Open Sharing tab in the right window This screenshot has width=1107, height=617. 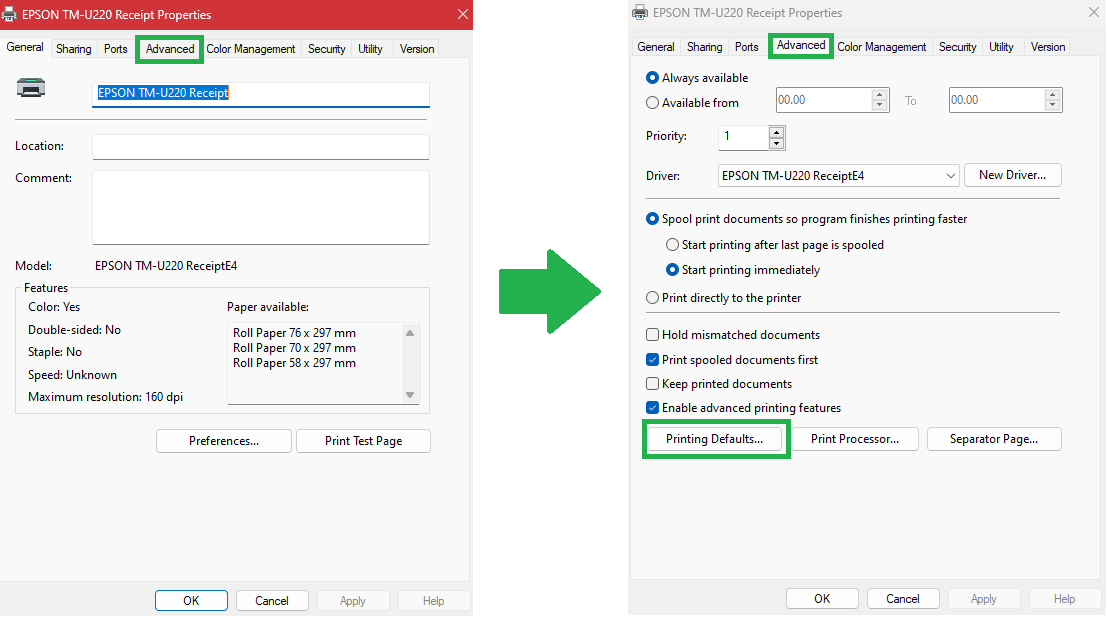click(705, 47)
